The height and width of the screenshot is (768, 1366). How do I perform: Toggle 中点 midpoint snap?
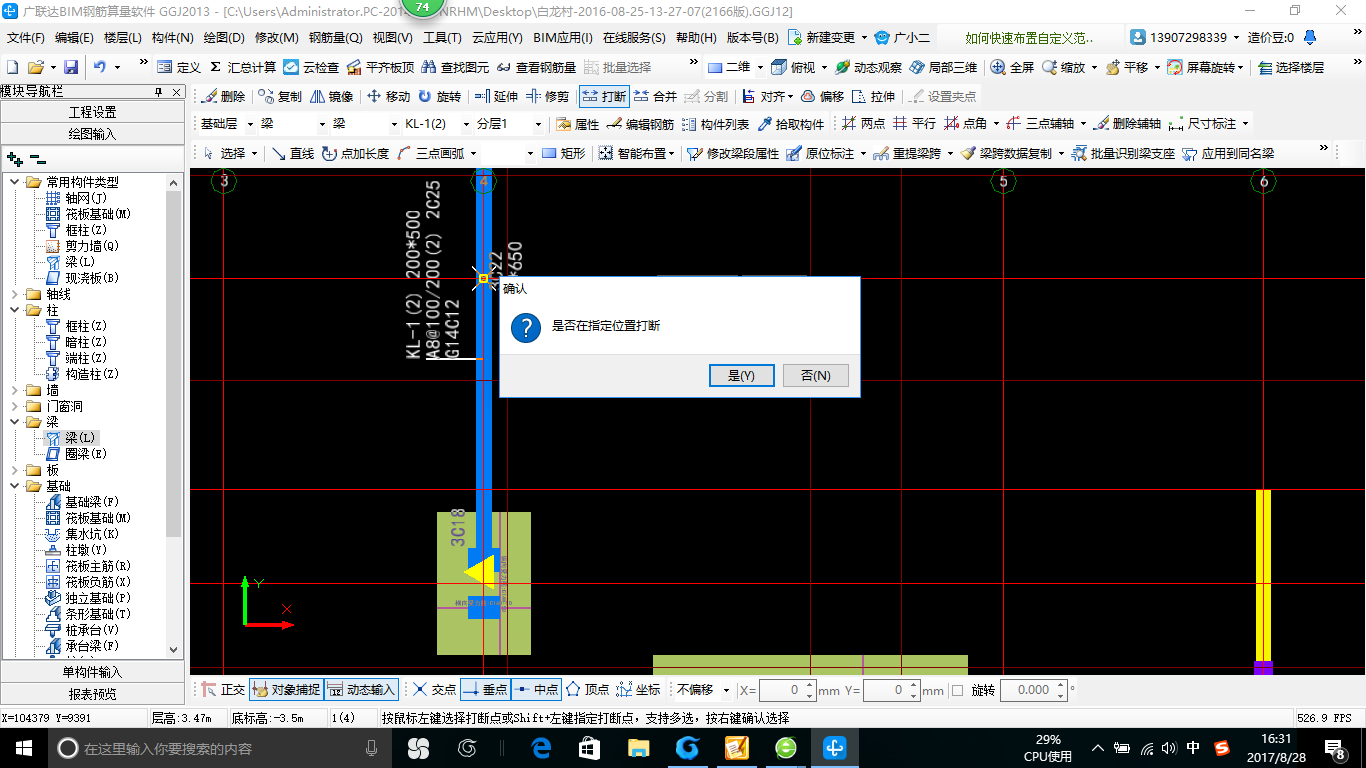pos(536,689)
